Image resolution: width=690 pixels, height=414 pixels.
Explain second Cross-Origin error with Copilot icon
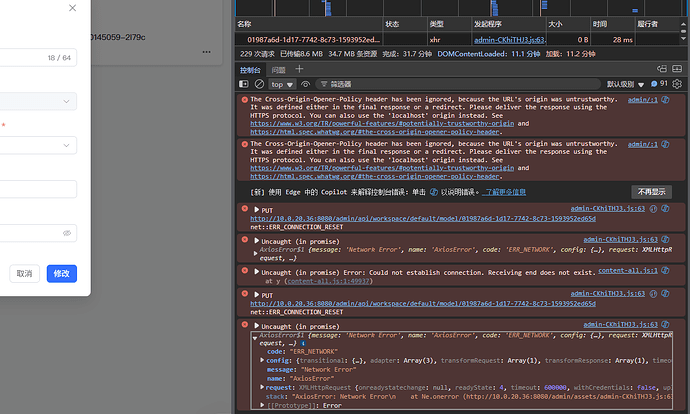coord(665,144)
